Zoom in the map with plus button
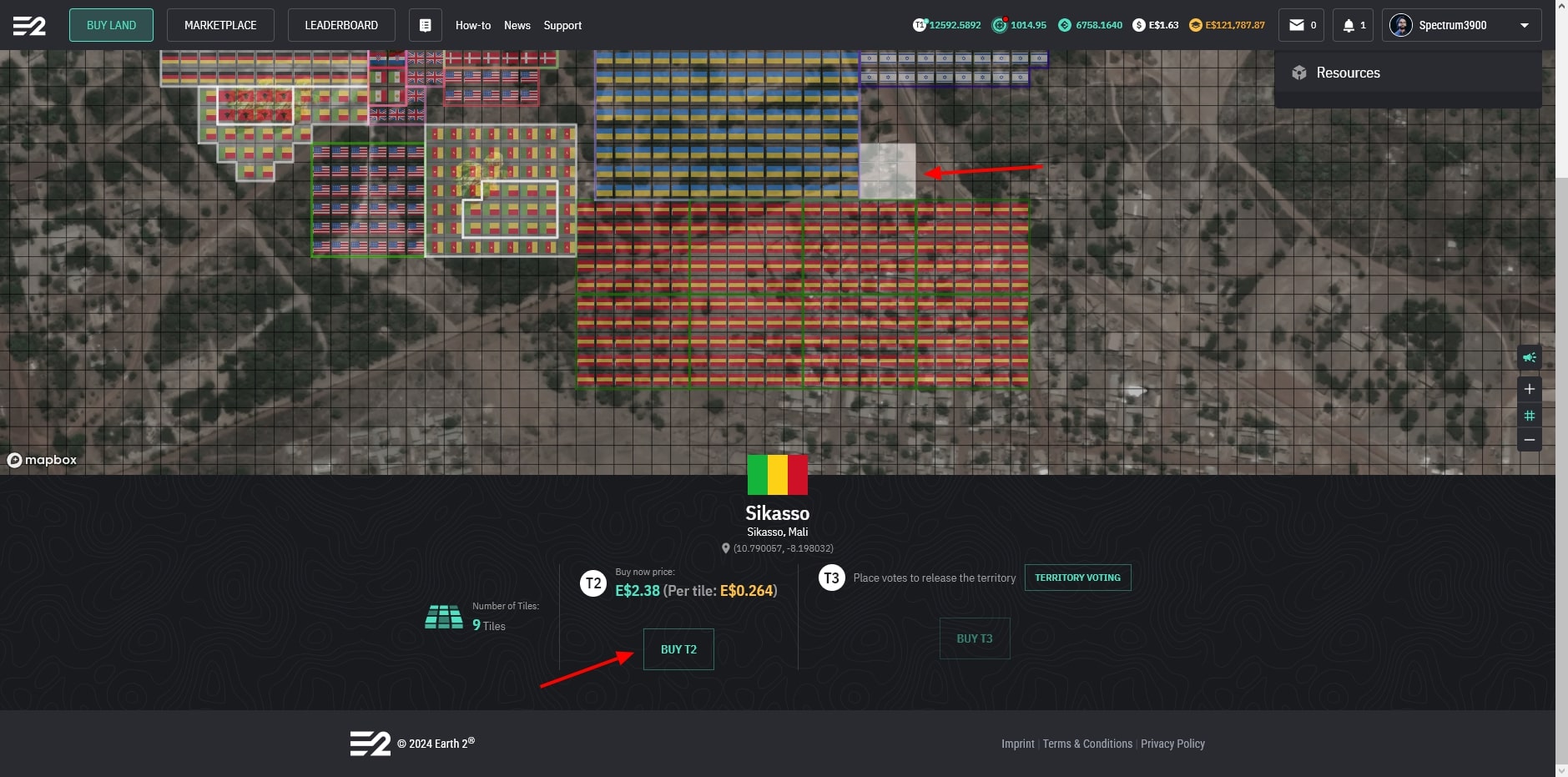1568x777 pixels. (x=1529, y=389)
